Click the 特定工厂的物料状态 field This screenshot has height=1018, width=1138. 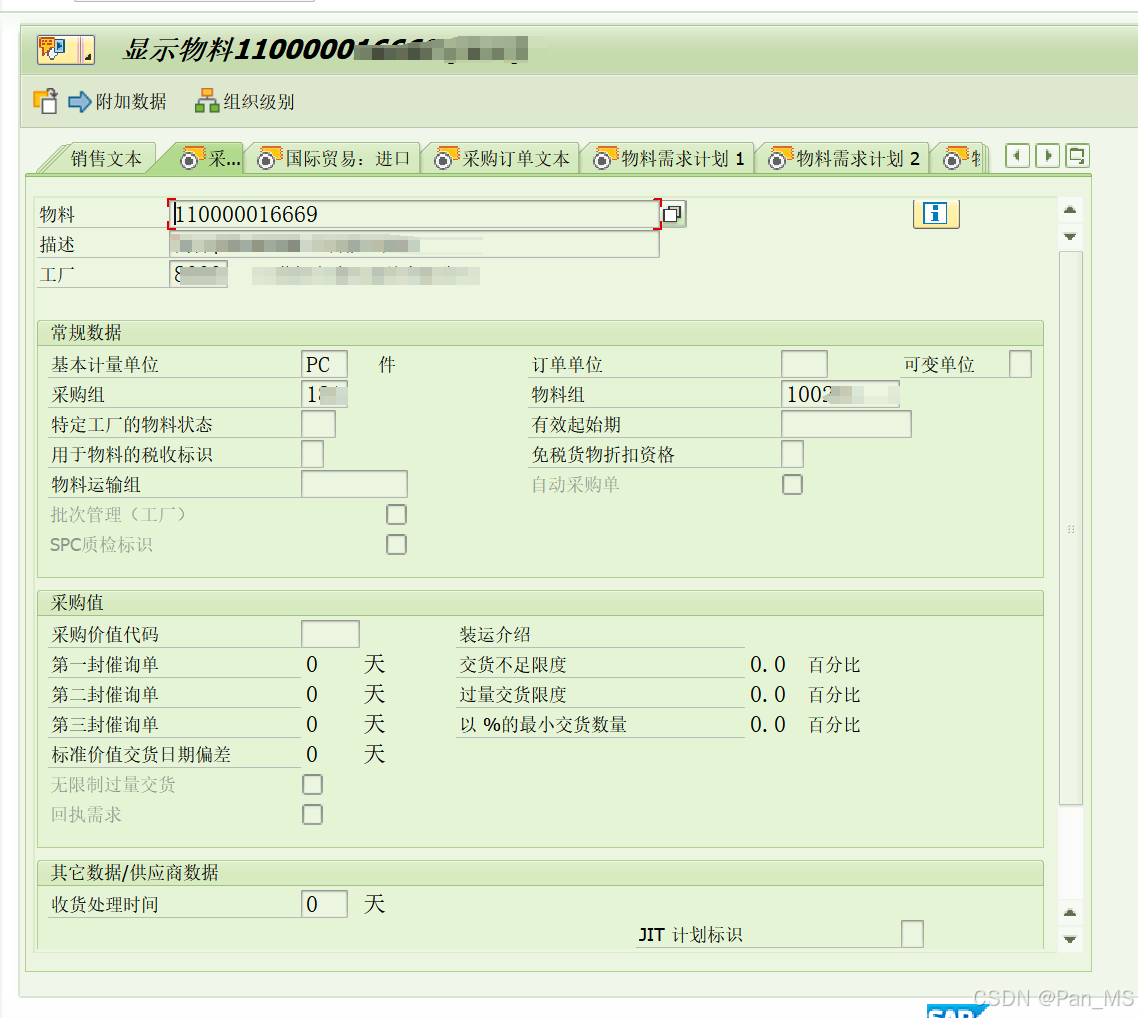[318, 424]
